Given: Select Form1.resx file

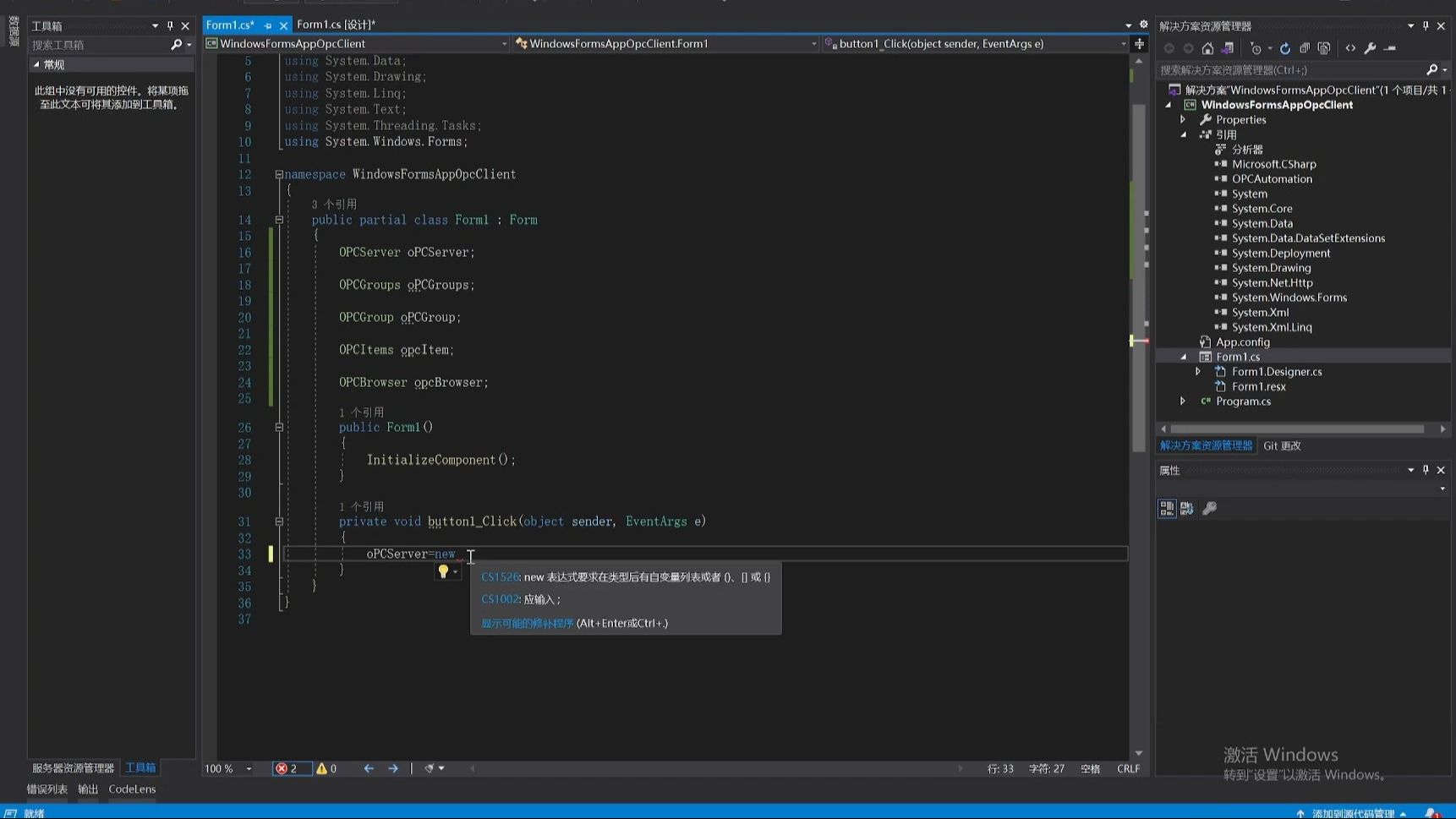Looking at the screenshot, I should 1258,386.
